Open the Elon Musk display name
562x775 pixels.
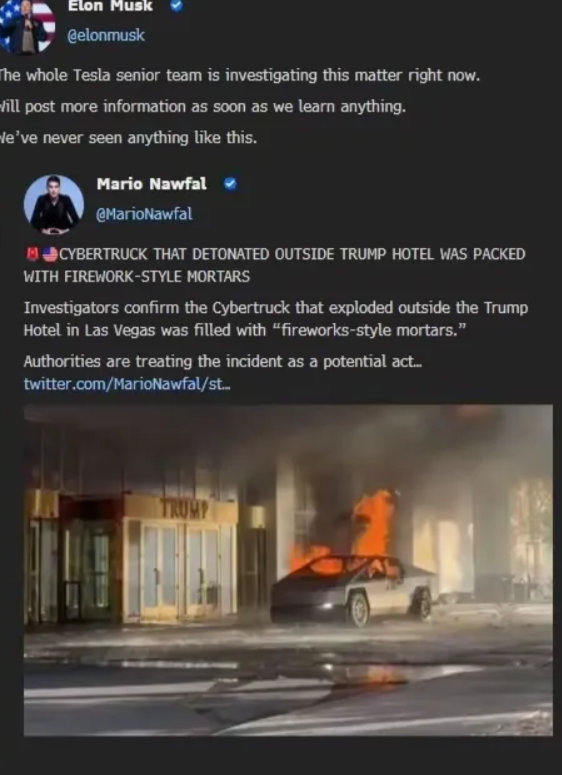[110, 5]
